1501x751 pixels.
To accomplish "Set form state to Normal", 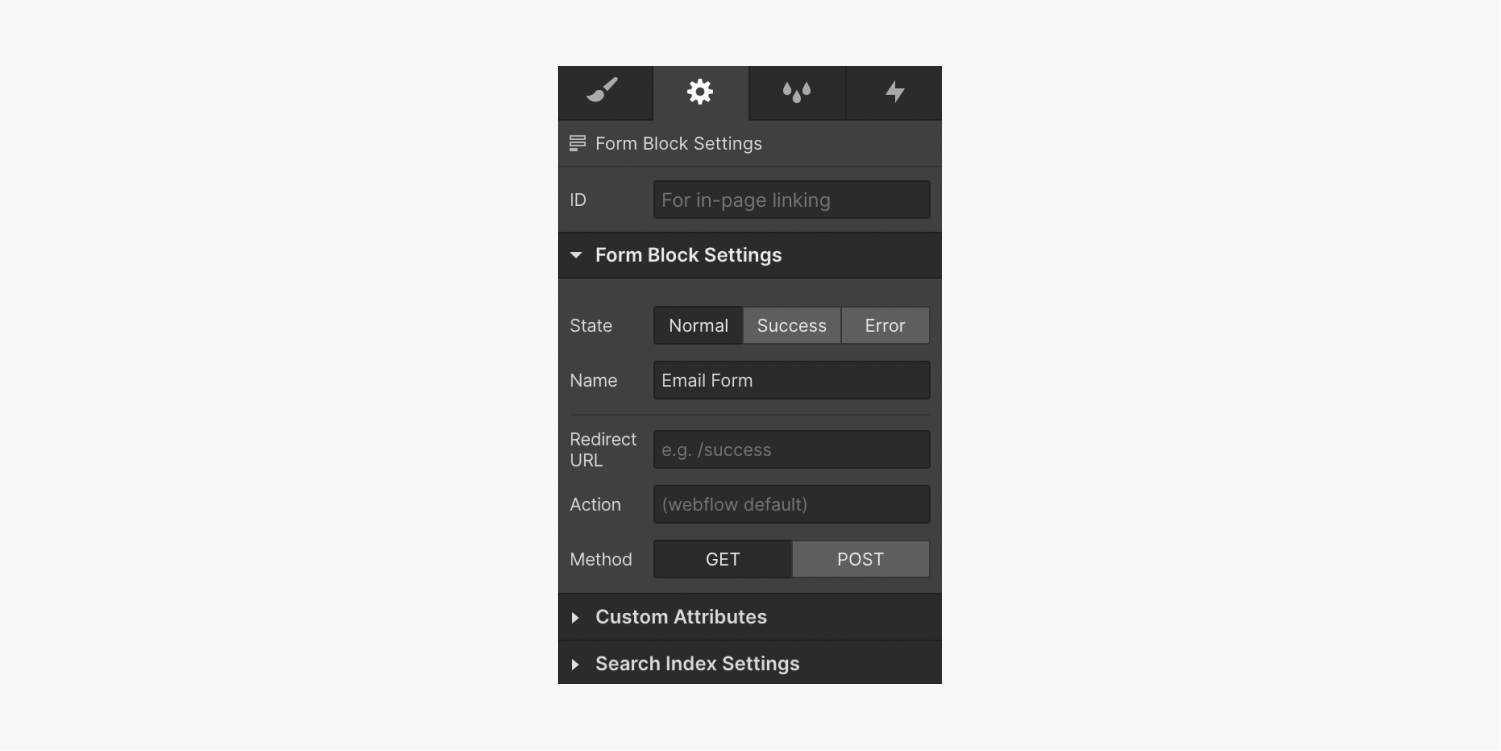I will pyautogui.click(x=698, y=325).
